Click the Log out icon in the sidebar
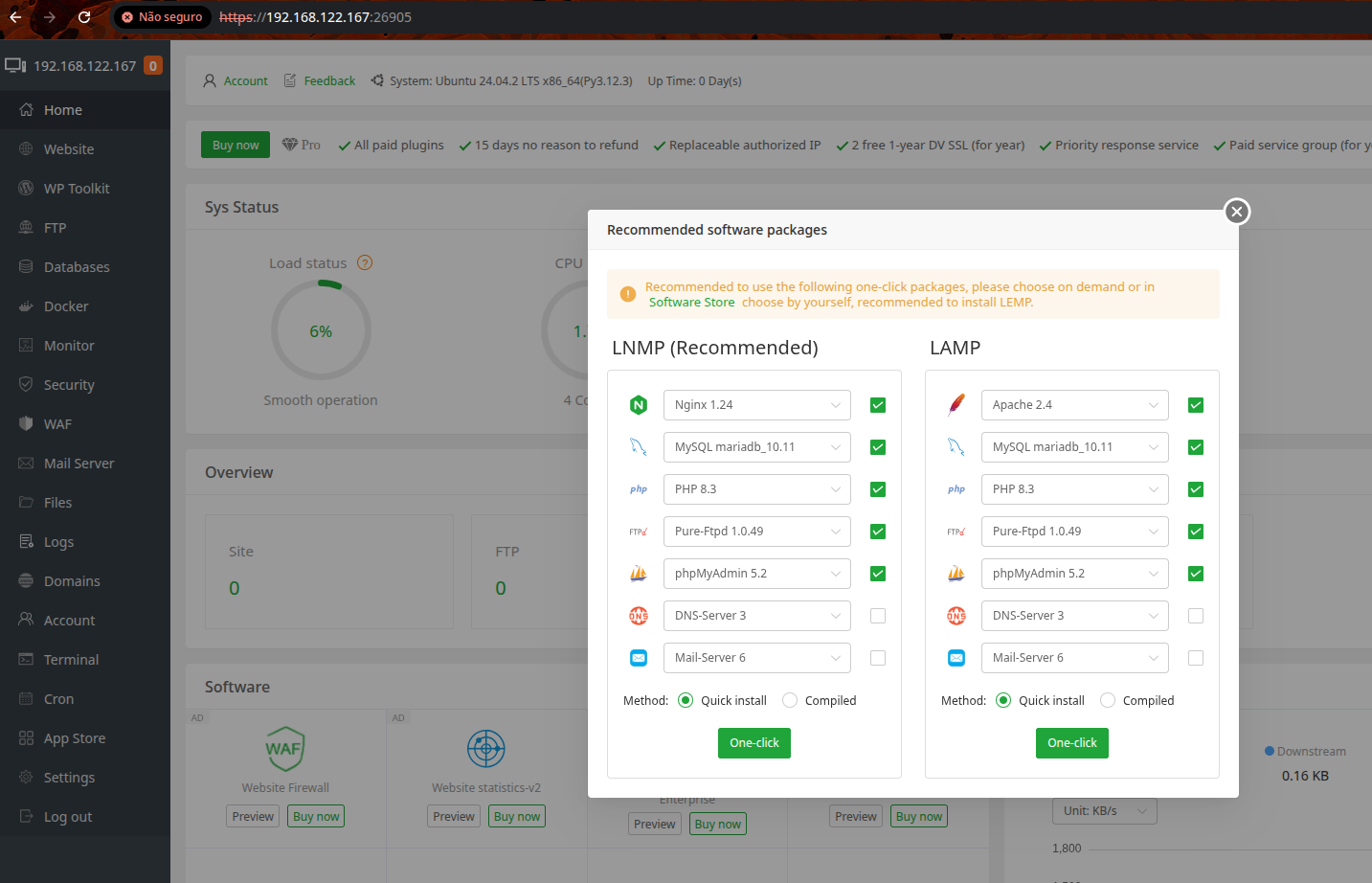The image size is (1372, 883). [26, 817]
